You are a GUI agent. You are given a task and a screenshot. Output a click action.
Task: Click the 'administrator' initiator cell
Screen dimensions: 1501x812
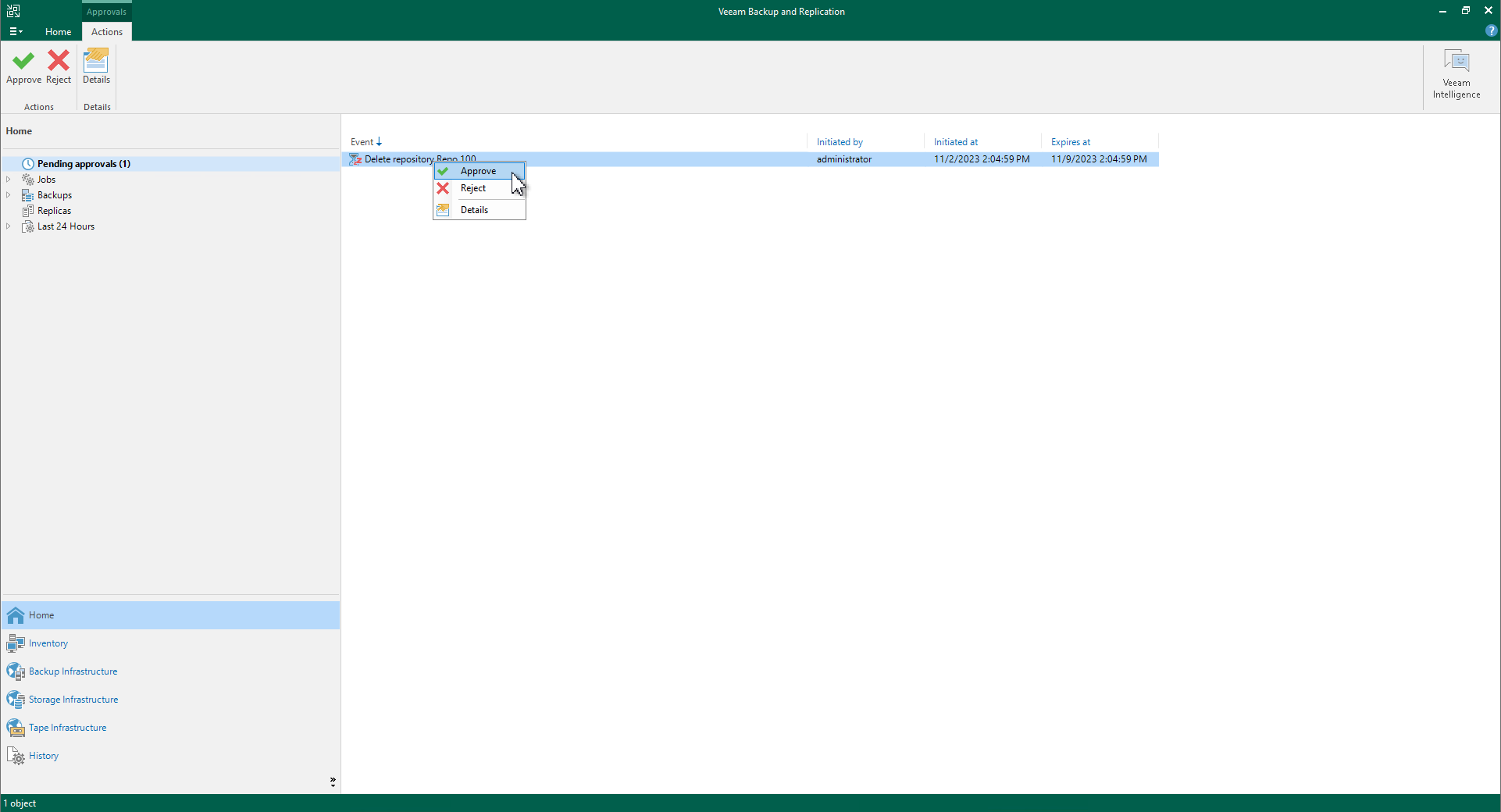(x=844, y=159)
